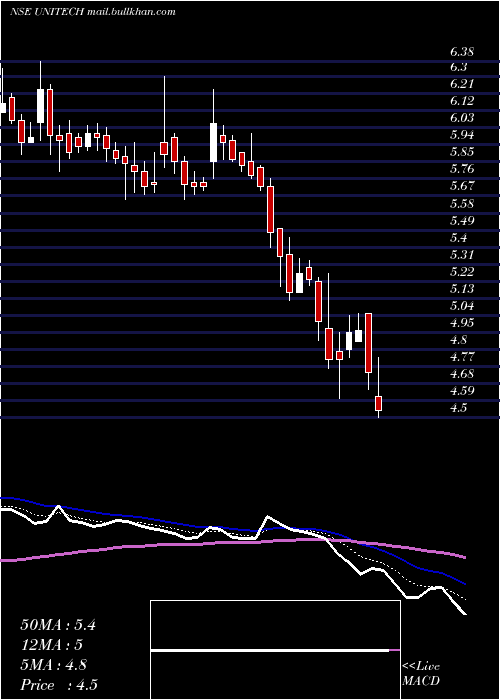Click the 4.8 price axis label
Image resolution: width=500 pixels, height=700 pixels.
coord(458,340)
